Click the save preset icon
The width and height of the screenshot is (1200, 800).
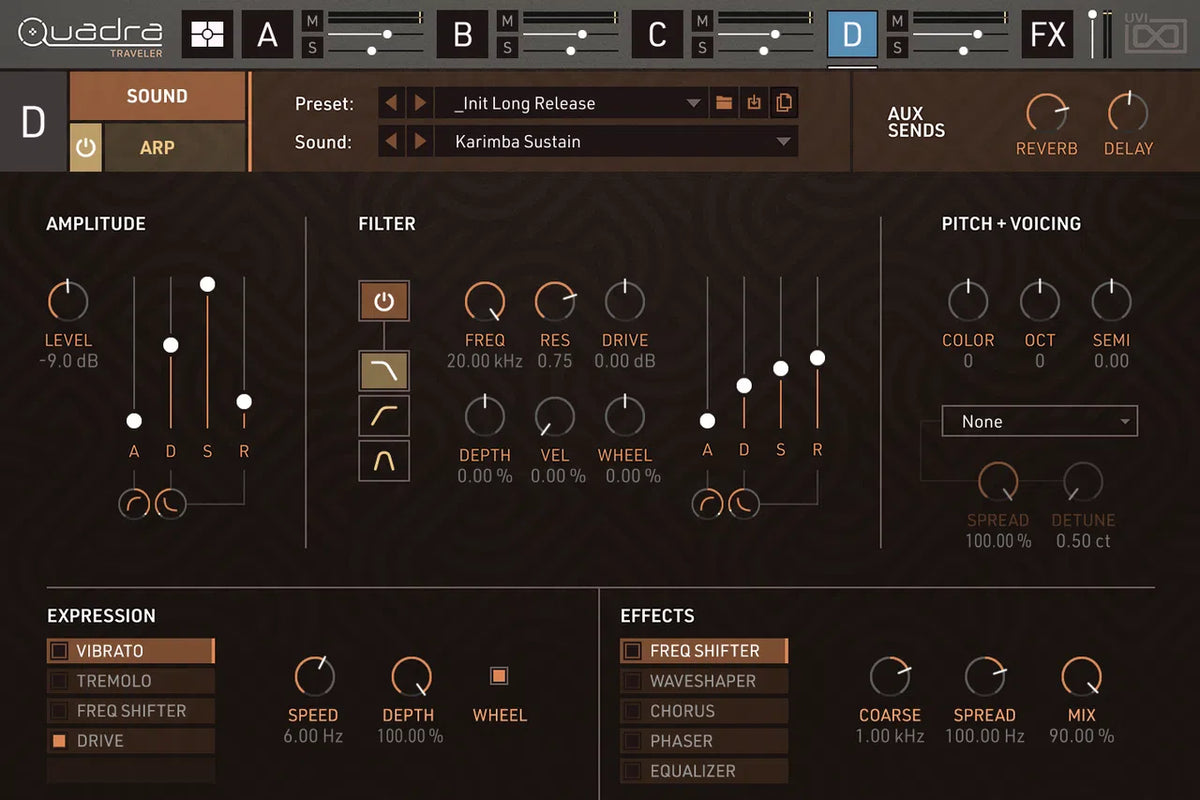coord(754,103)
